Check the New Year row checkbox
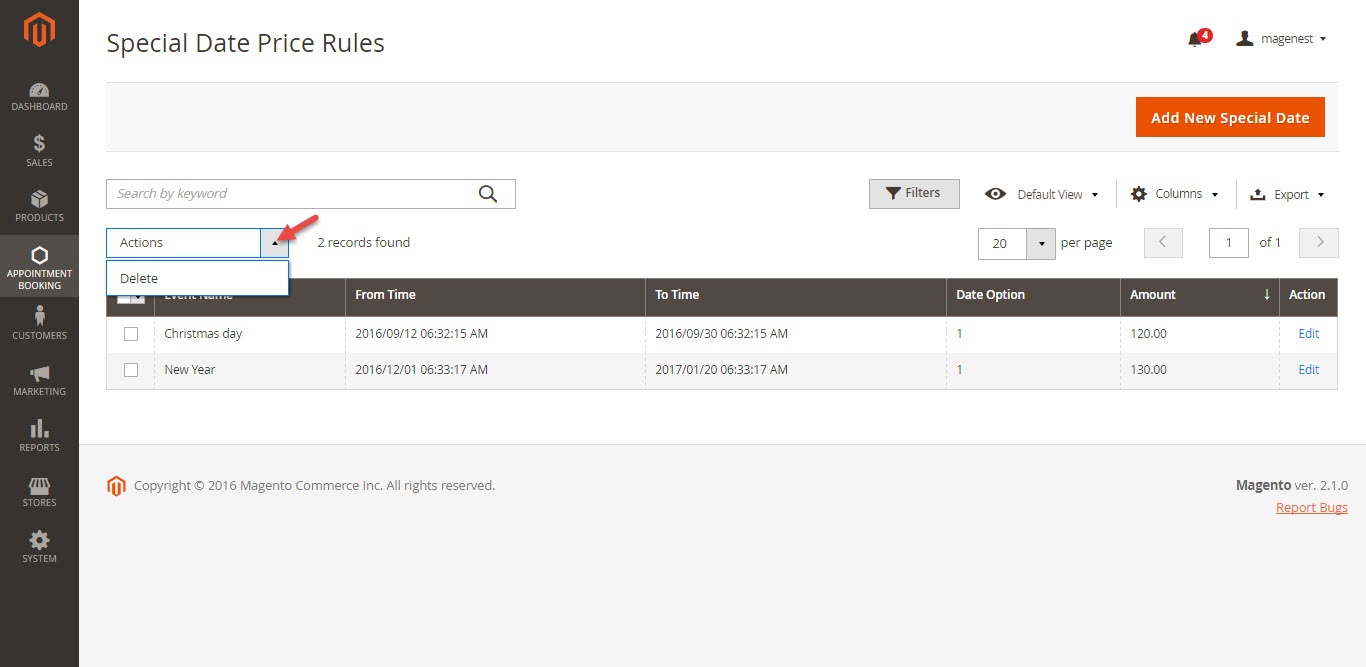This screenshot has height=667, width=1366. pos(131,370)
